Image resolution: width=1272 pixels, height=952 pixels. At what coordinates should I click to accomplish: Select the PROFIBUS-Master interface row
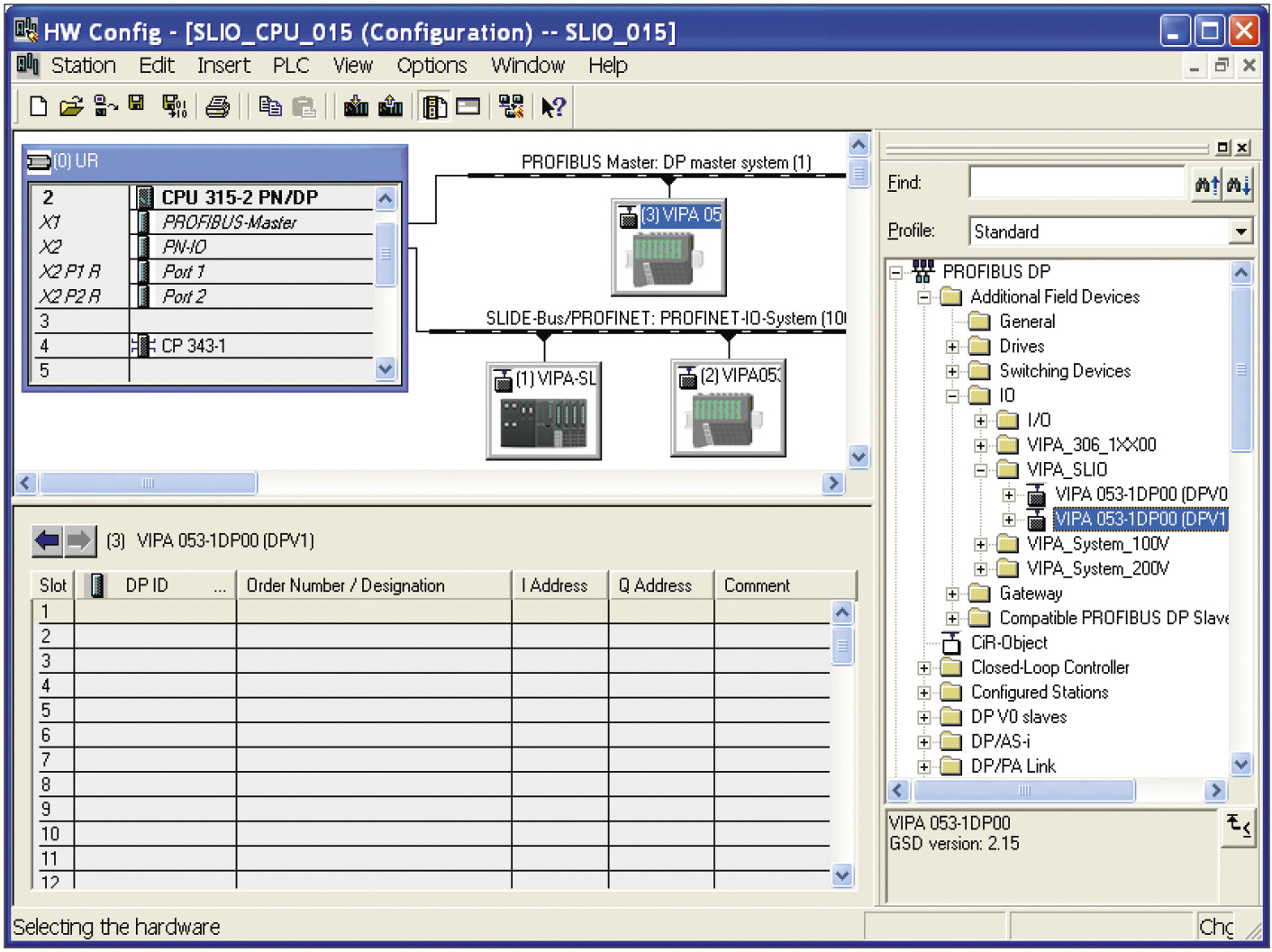tap(203, 222)
